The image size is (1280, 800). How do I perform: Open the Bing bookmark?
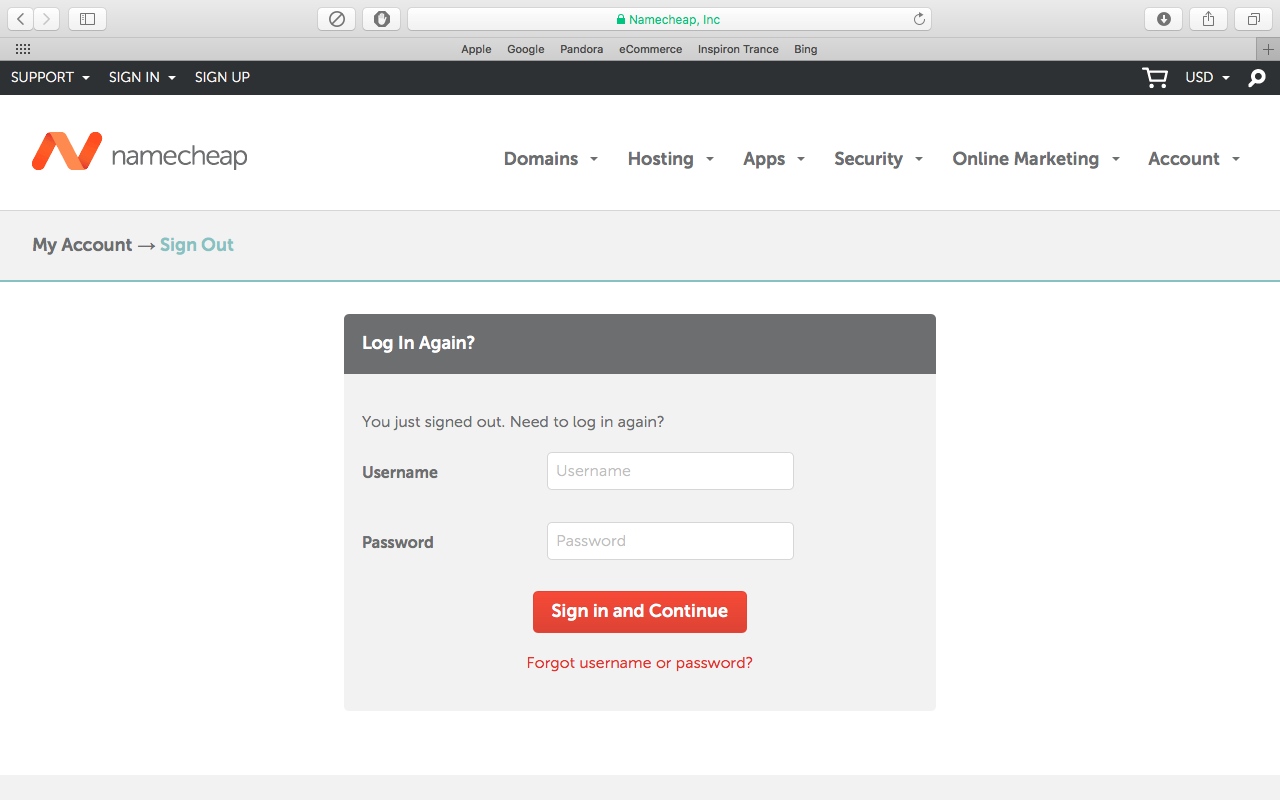pos(805,49)
